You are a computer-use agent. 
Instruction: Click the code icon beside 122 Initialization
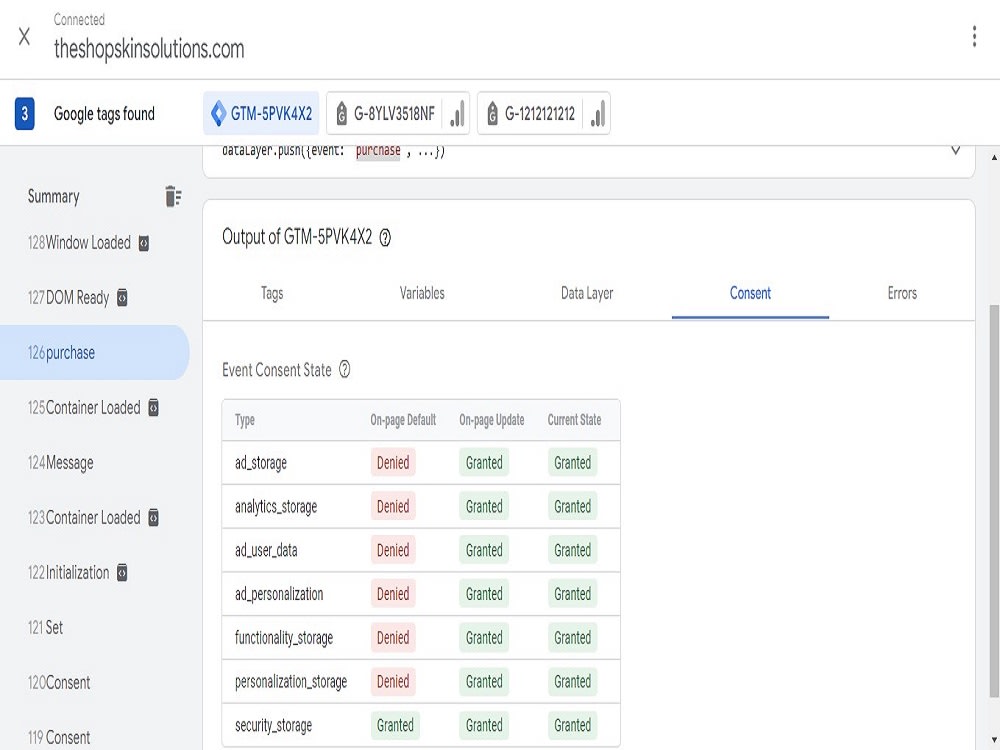[x=122, y=573]
